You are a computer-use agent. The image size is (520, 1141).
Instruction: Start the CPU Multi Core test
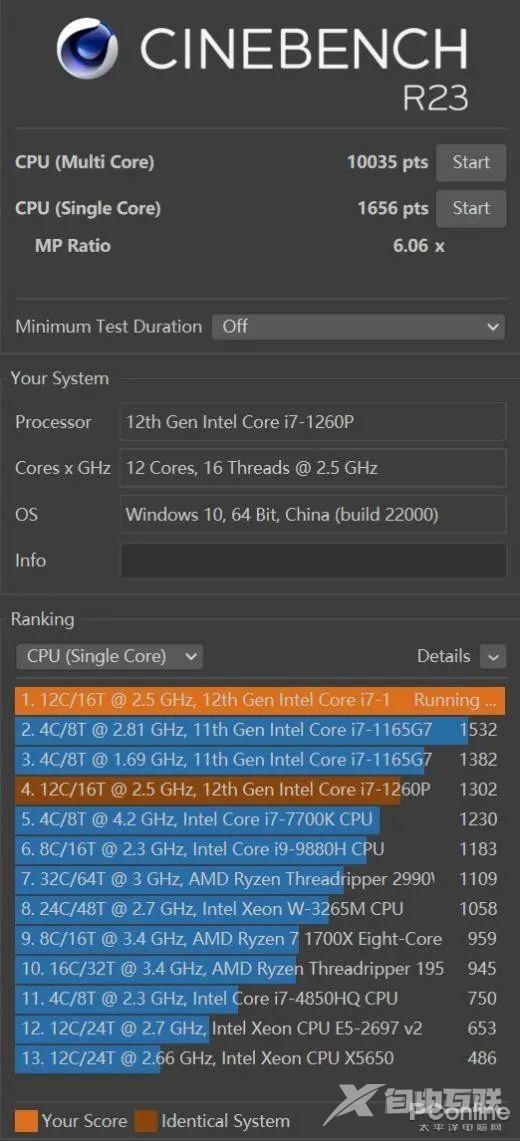471,162
